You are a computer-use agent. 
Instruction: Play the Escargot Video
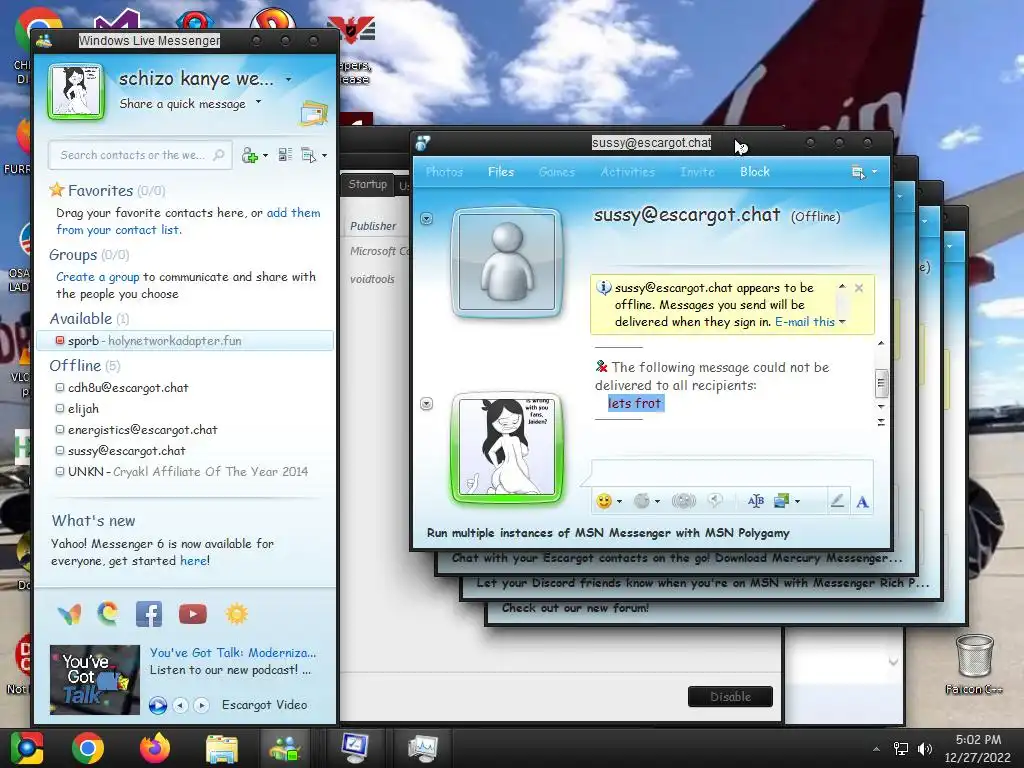157,705
